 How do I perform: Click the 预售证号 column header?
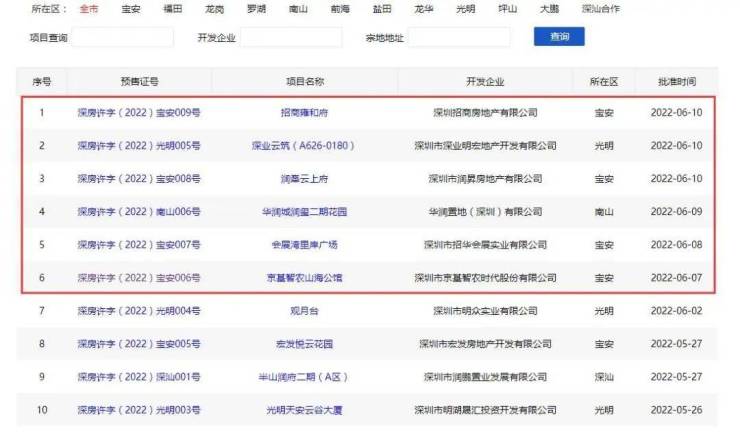coord(139,82)
